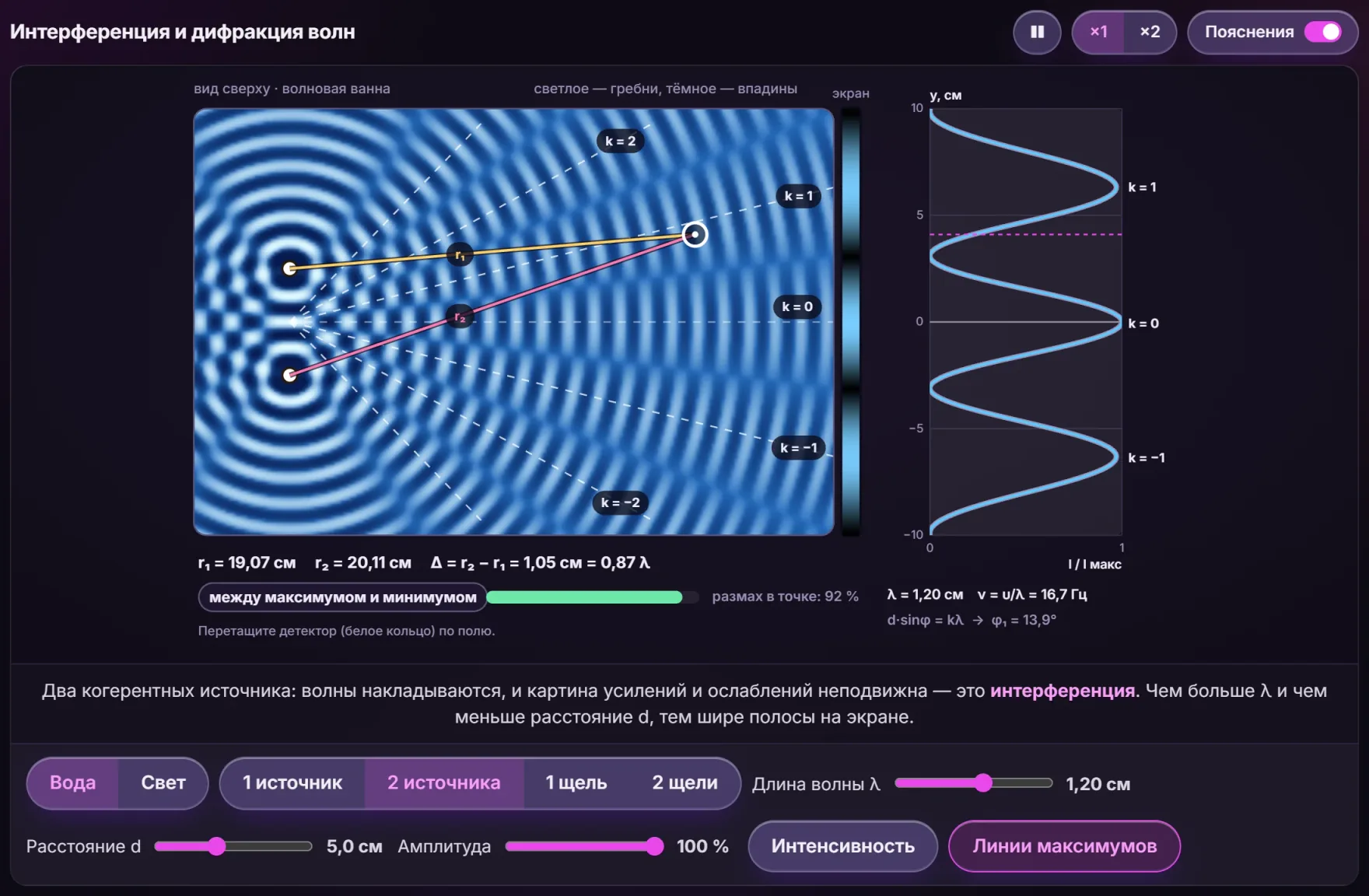
Task: Click the lower wave source point
Action: [289, 375]
